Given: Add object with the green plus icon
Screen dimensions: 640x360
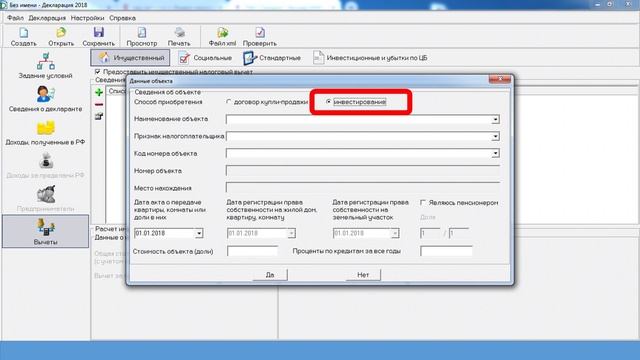Looking at the screenshot, I should pyautogui.click(x=99, y=92).
